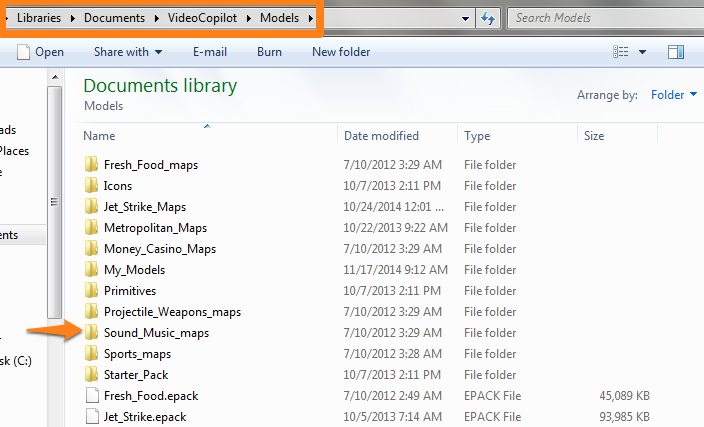Refresh the folder using address bar button
Viewport: 704px width, 427px height.
click(x=489, y=18)
